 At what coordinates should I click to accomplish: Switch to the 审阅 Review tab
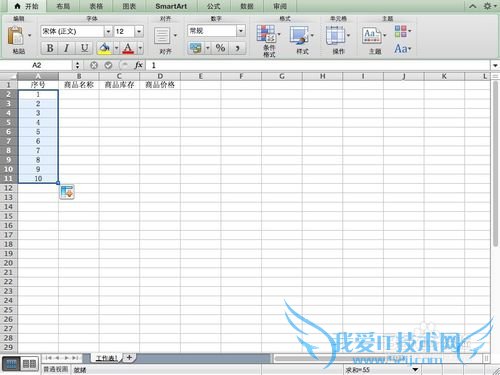coord(280,6)
